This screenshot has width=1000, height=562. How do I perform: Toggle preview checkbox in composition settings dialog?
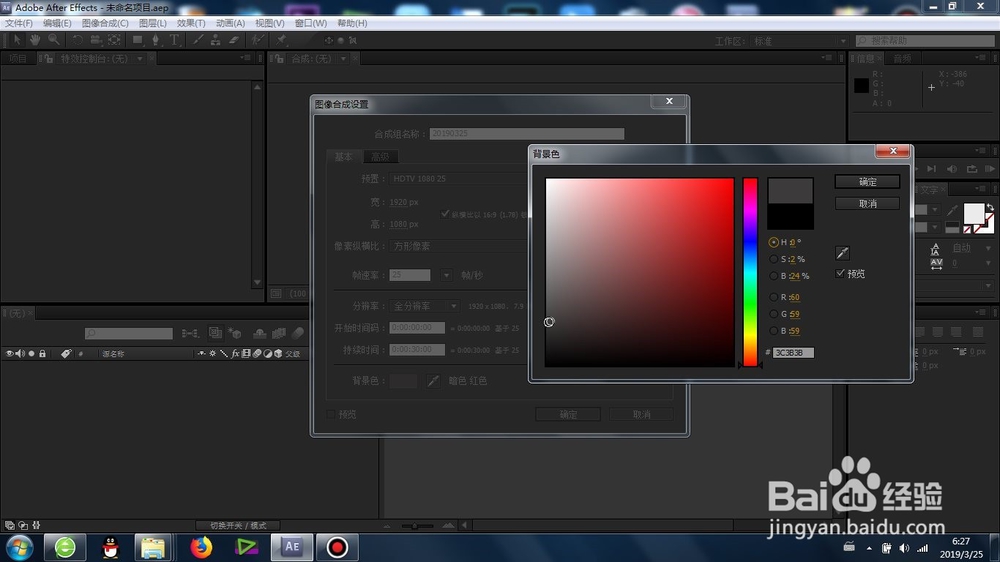pos(330,414)
